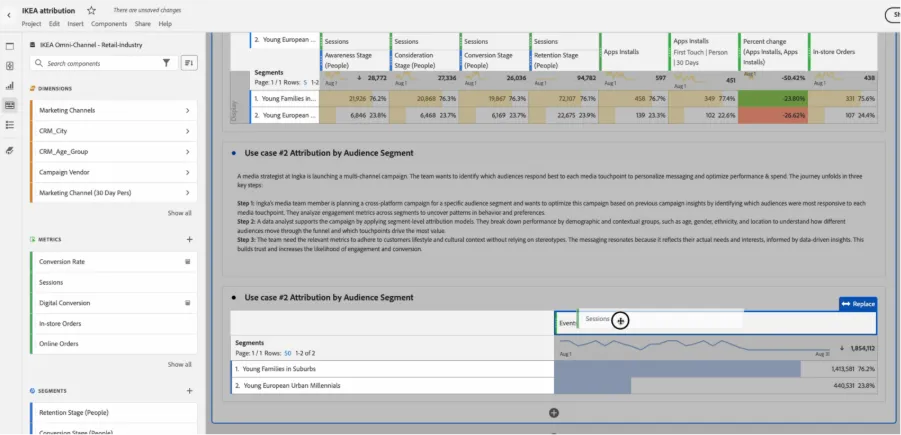
Task: Click Show all under Metrics
Action: [x=179, y=364]
